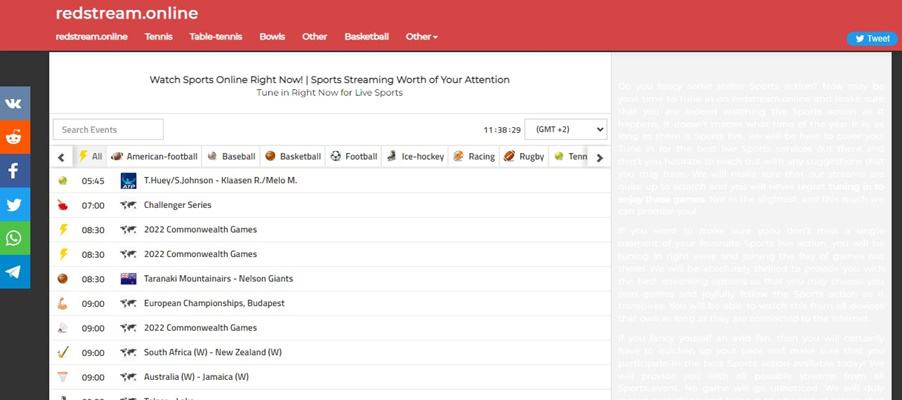Viewport: 902px width, 400px height.
Task: Open Taranaki Mountainairs - Nelson Giants game
Action: [219, 279]
